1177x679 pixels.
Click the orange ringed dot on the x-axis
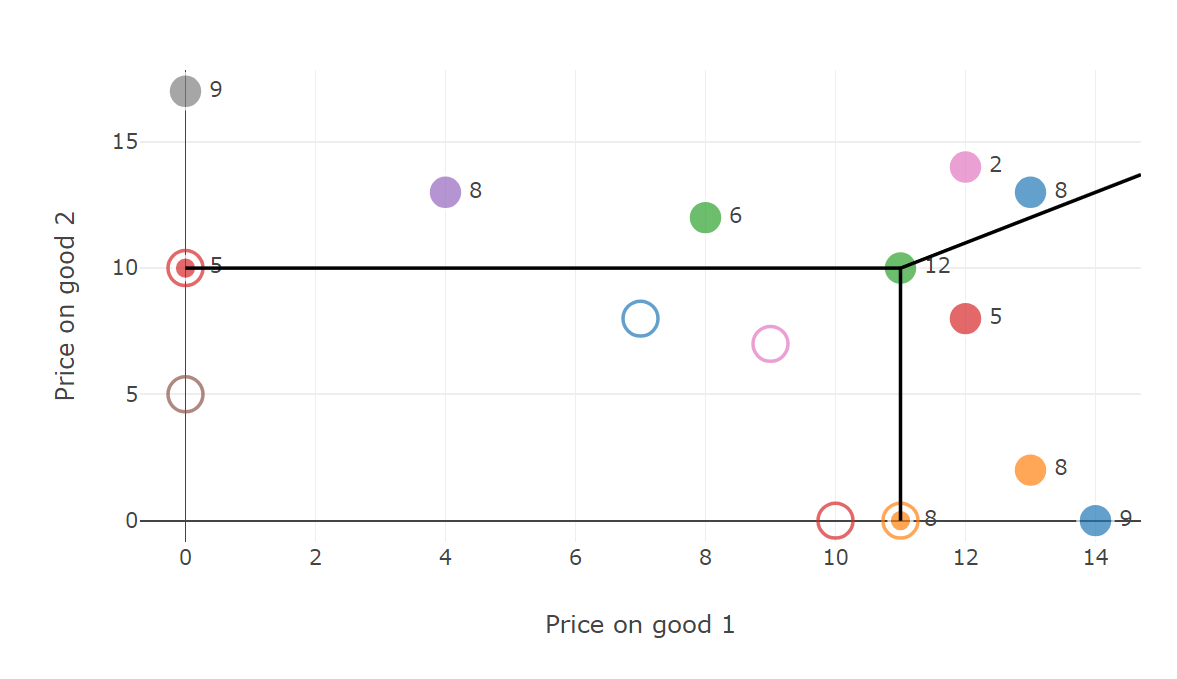click(x=900, y=520)
